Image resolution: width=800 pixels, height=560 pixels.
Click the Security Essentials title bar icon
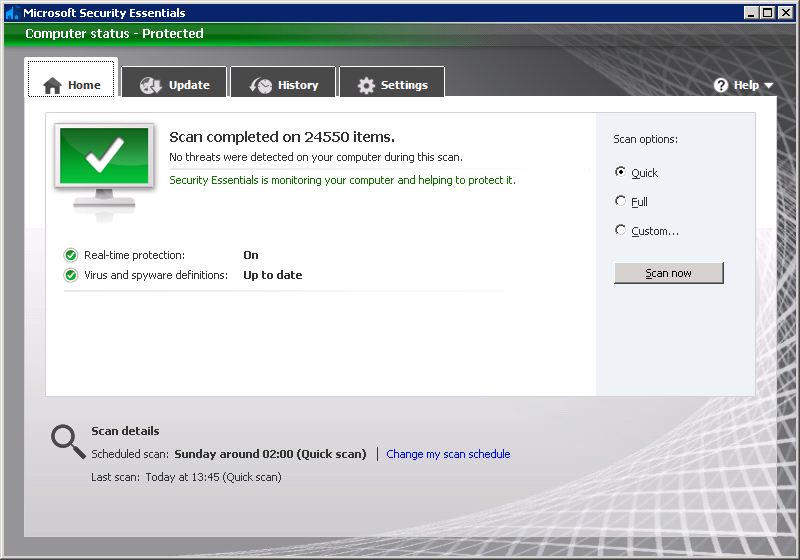(12, 13)
